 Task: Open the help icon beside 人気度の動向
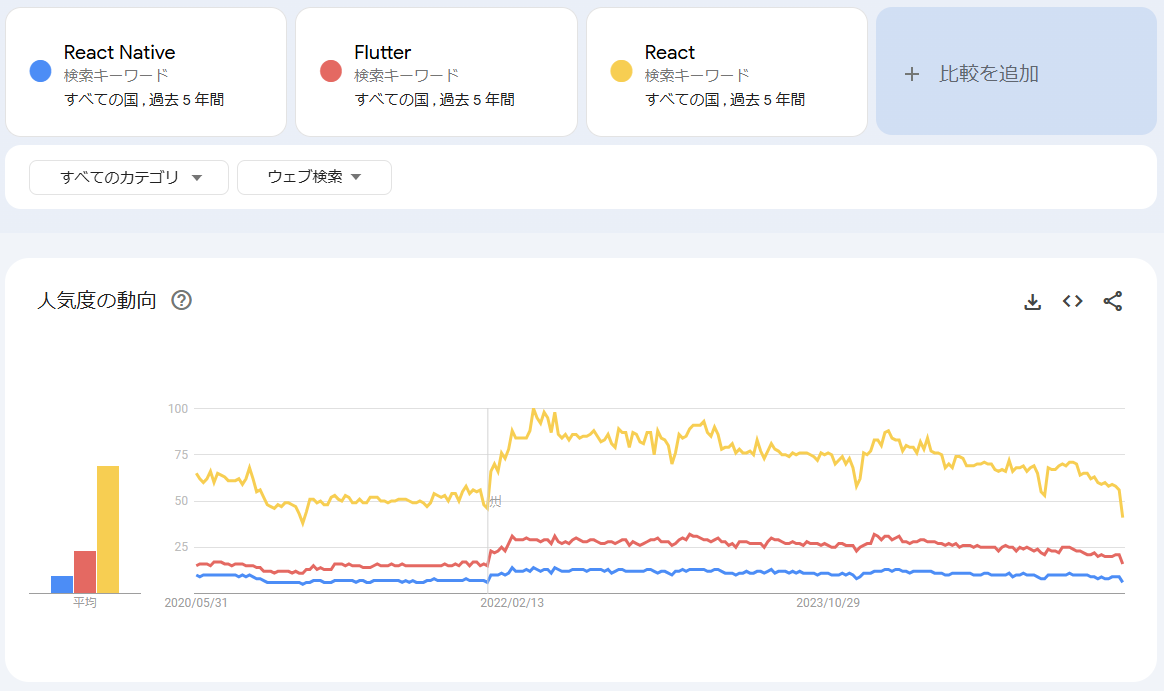181,300
